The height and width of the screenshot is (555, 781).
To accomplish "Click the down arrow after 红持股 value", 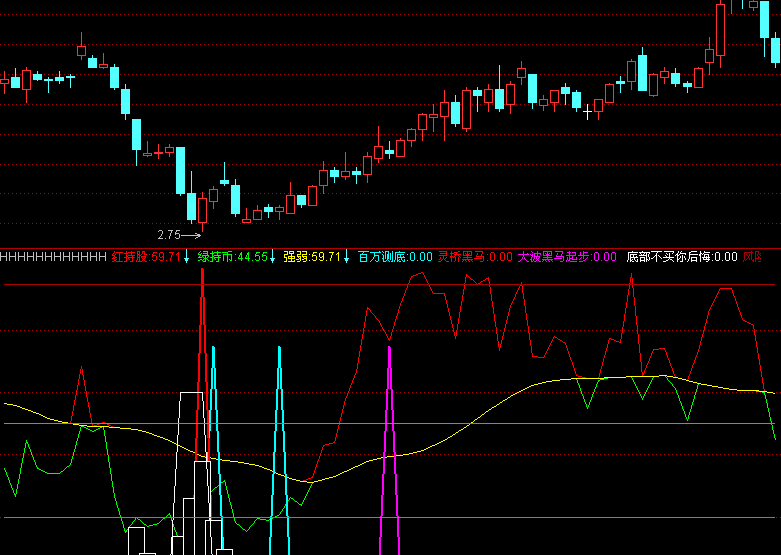I will coord(187,257).
